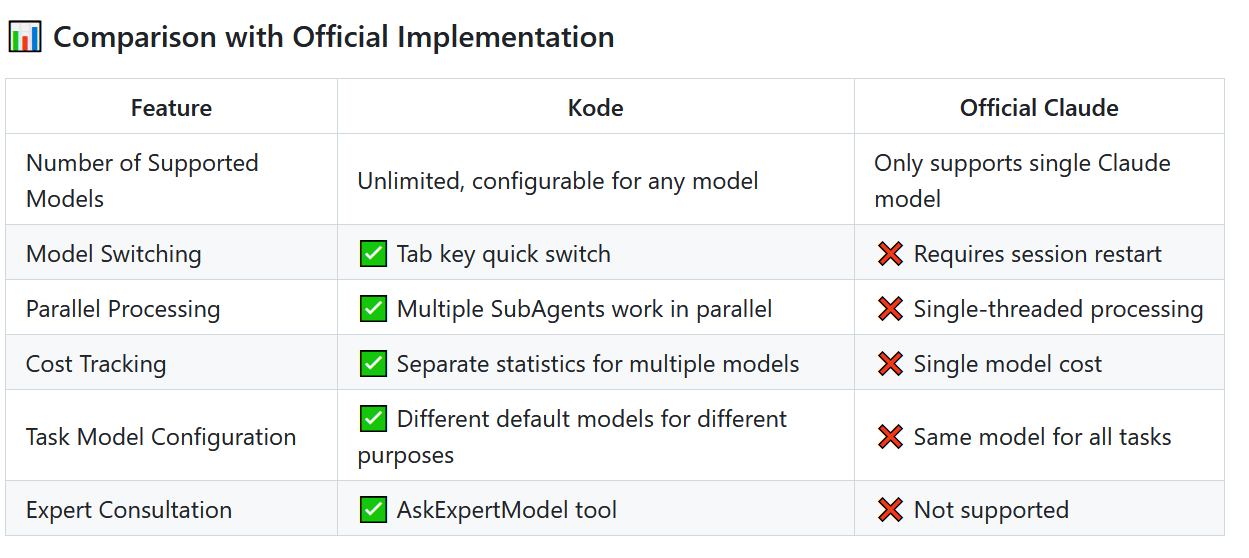The image size is (1249, 558).
Task: Click red cross beside Requires session restart
Action: (890, 254)
